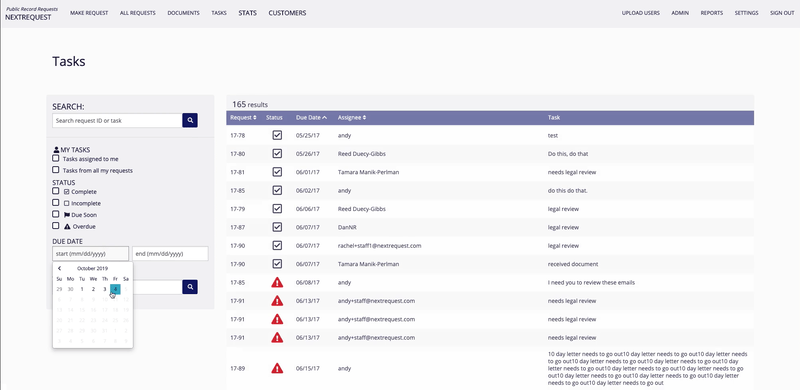Open All Requests in top navigation
Image resolution: width=800 pixels, height=390 pixels.
[138, 13]
